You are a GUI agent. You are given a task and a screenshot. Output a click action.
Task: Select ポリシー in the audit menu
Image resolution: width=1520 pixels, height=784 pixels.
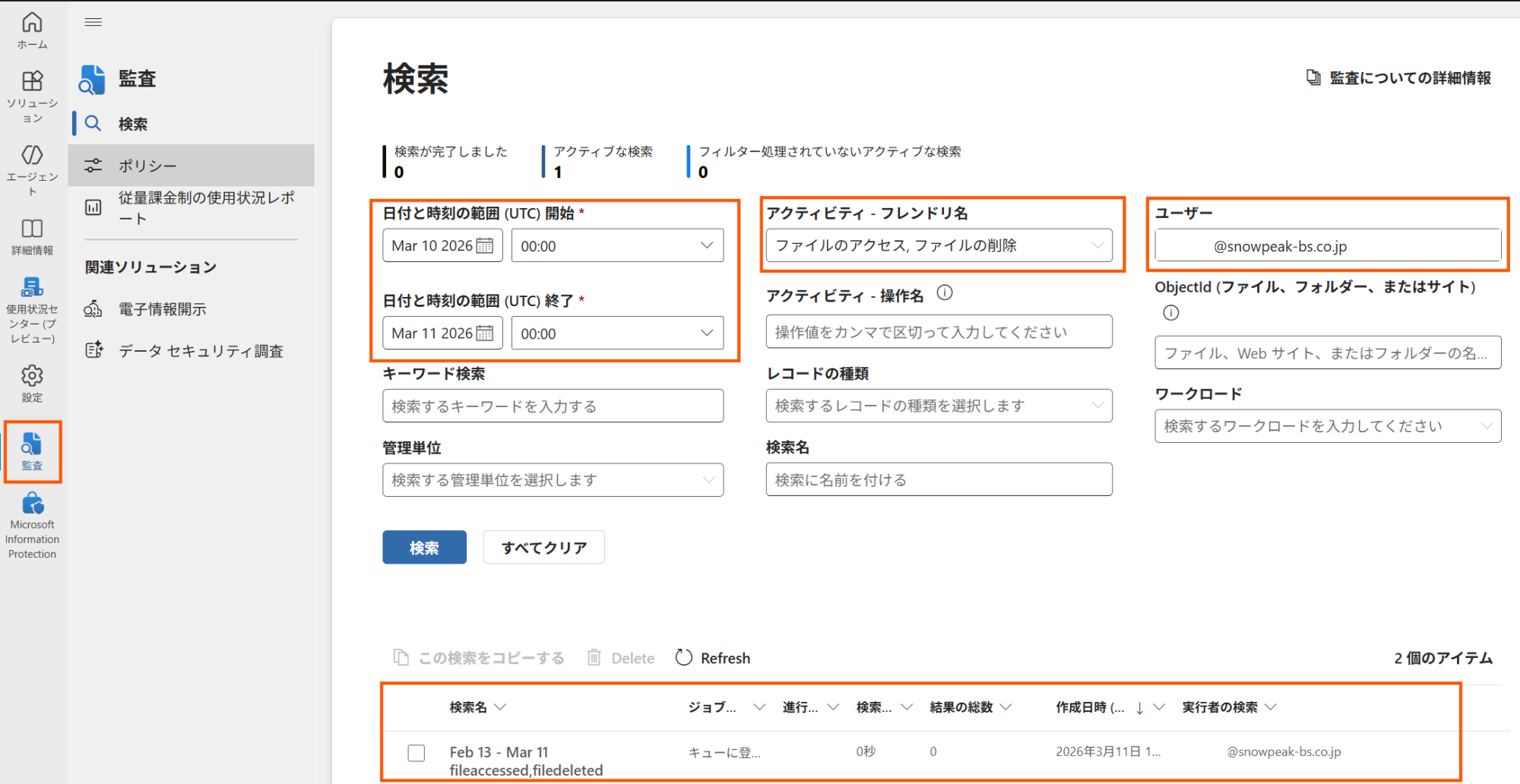(148, 165)
